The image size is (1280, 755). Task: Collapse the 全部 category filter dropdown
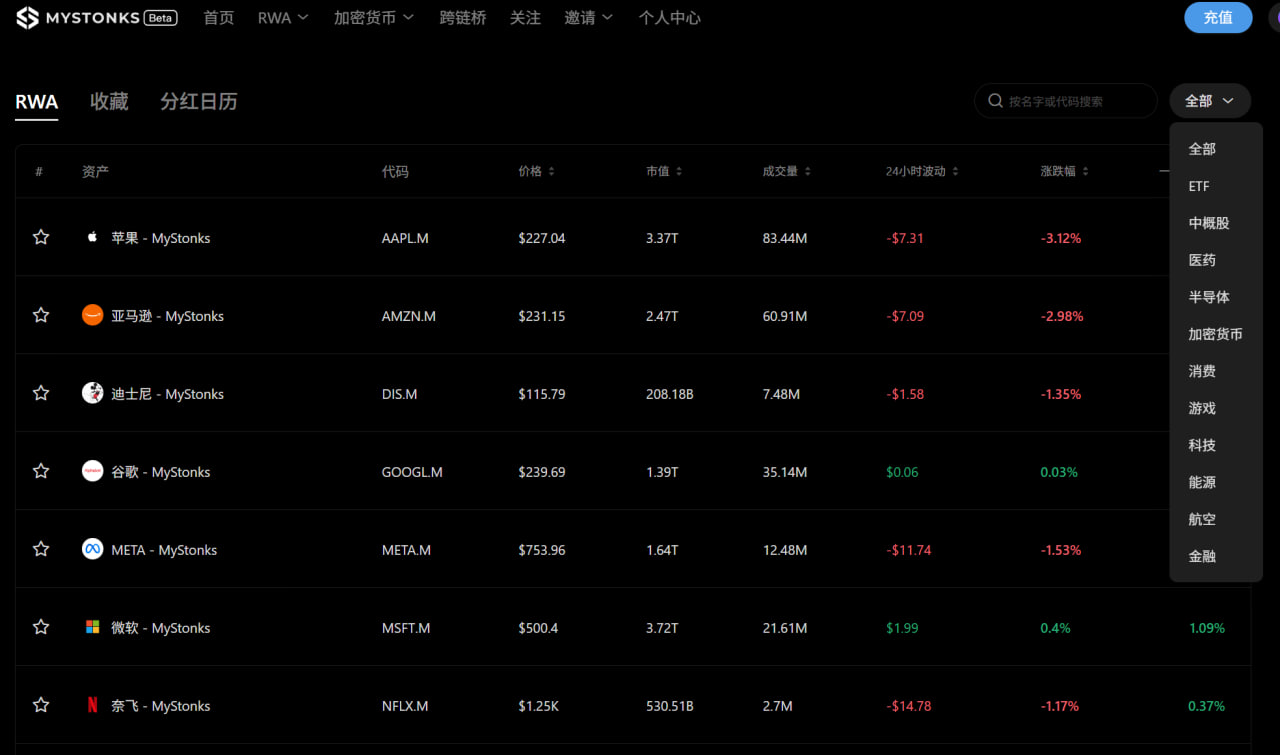coord(1210,101)
